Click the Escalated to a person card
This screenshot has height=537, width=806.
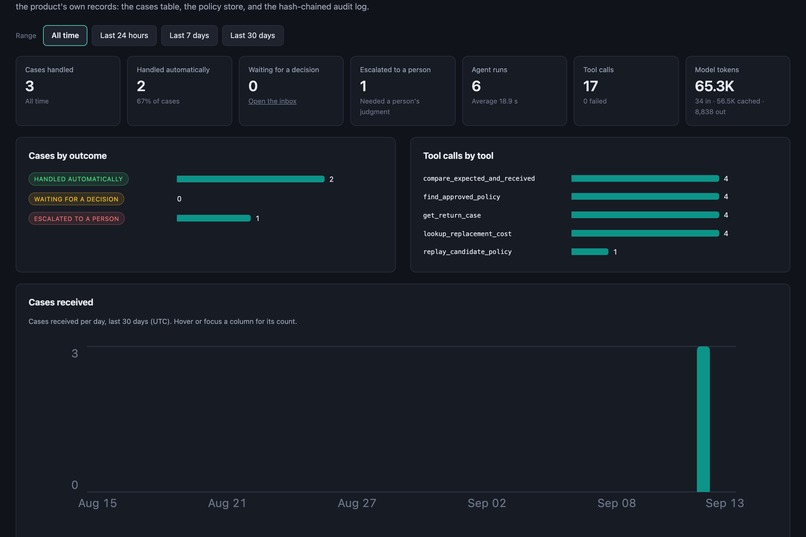[402, 91]
